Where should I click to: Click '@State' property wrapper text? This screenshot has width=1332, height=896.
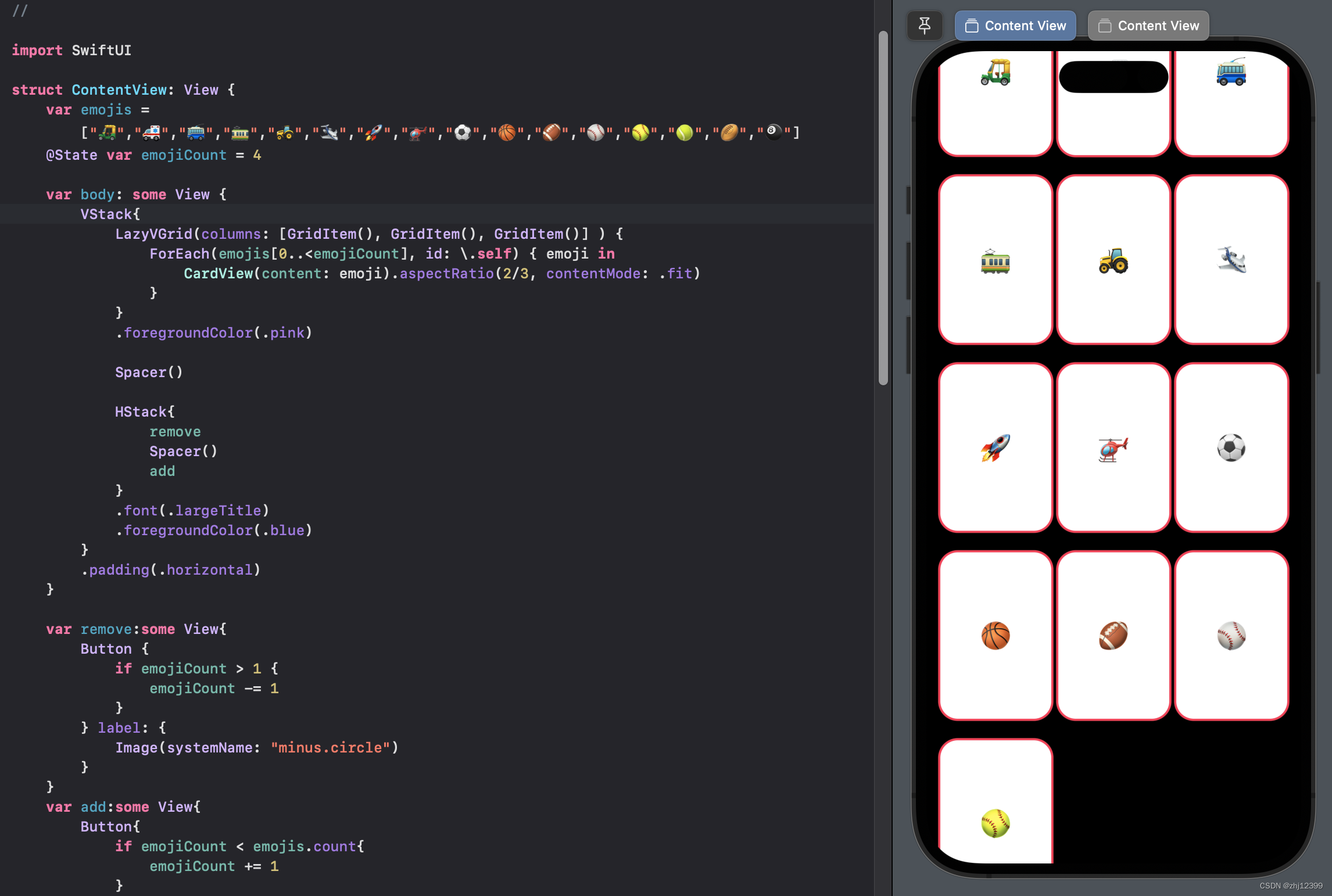tap(71, 155)
